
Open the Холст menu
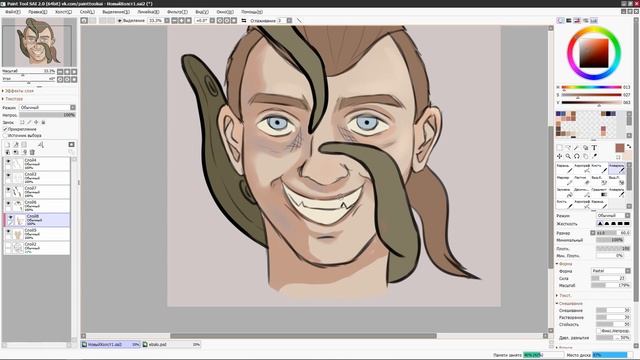coord(63,12)
